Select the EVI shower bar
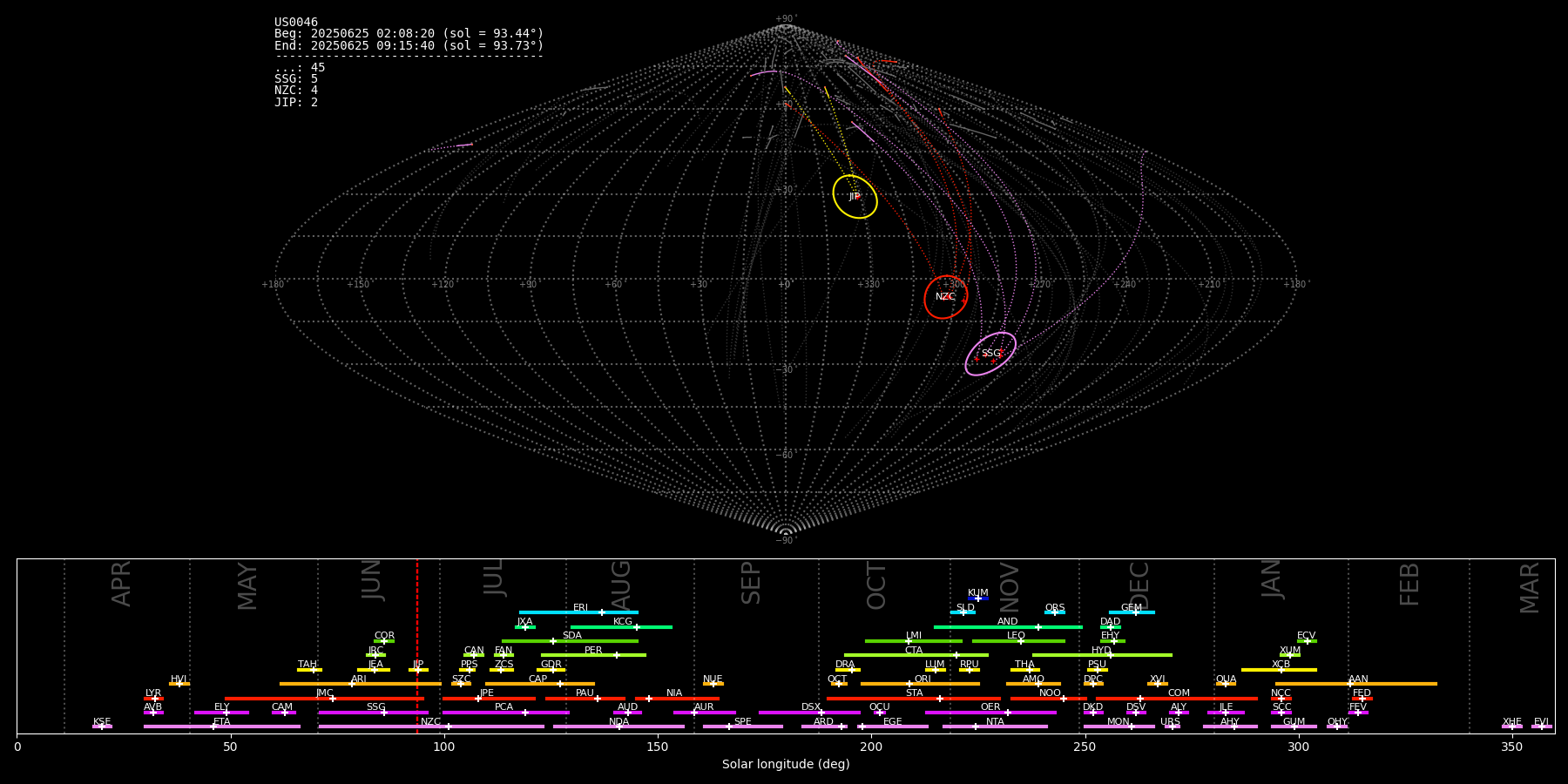The height and width of the screenshot is (784, 1568). point(1542,727)
